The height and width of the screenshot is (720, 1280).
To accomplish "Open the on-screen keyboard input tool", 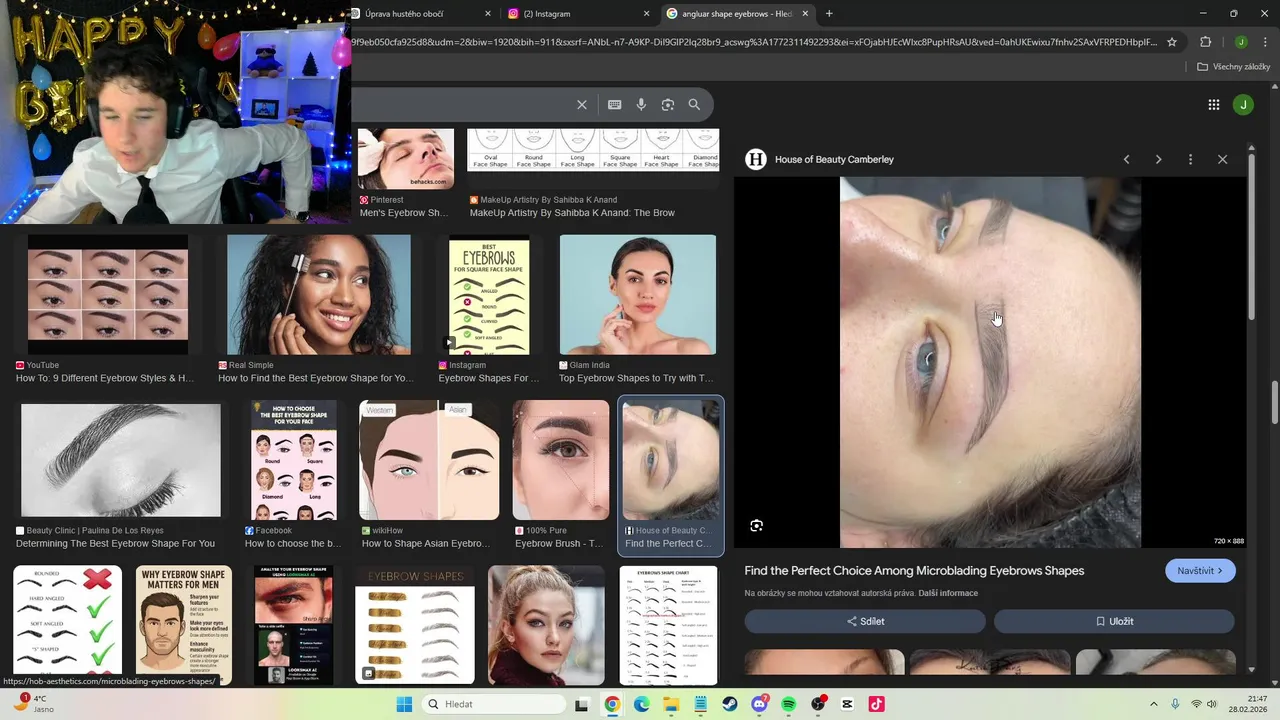I will 614,105.
